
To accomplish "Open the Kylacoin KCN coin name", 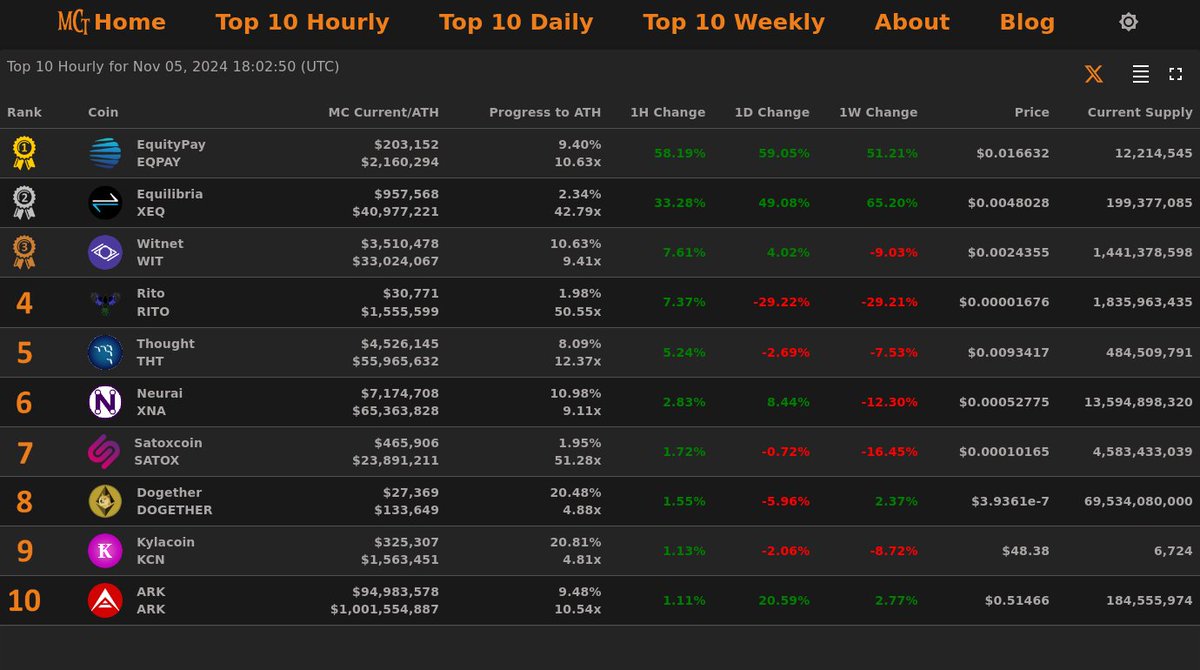I will tap(166, 551).
